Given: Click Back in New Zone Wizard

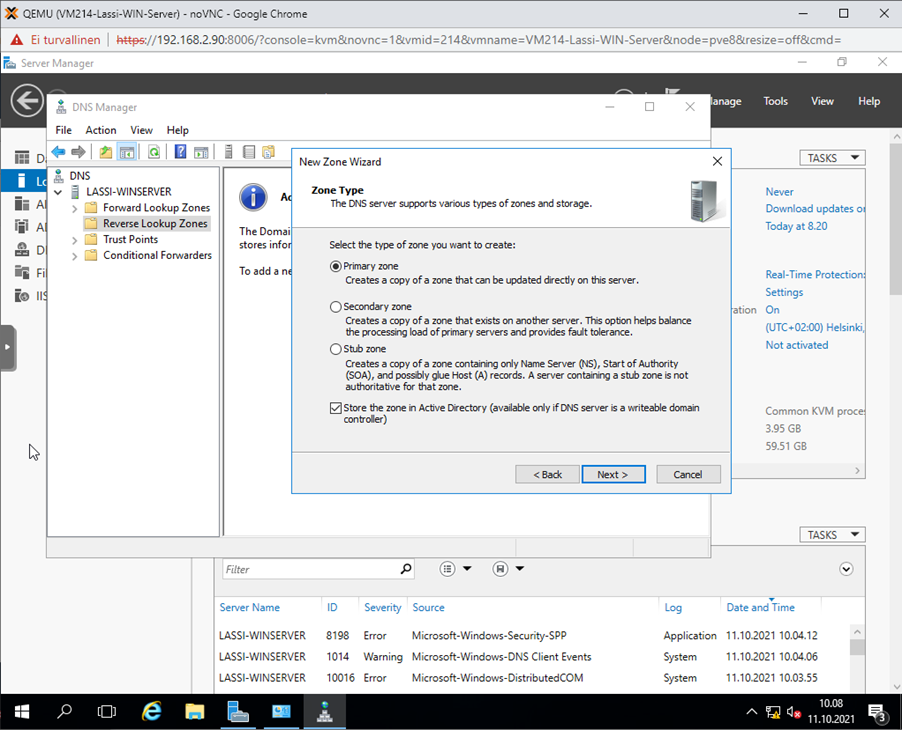Looking at the screenshot, I should point(547,475).
